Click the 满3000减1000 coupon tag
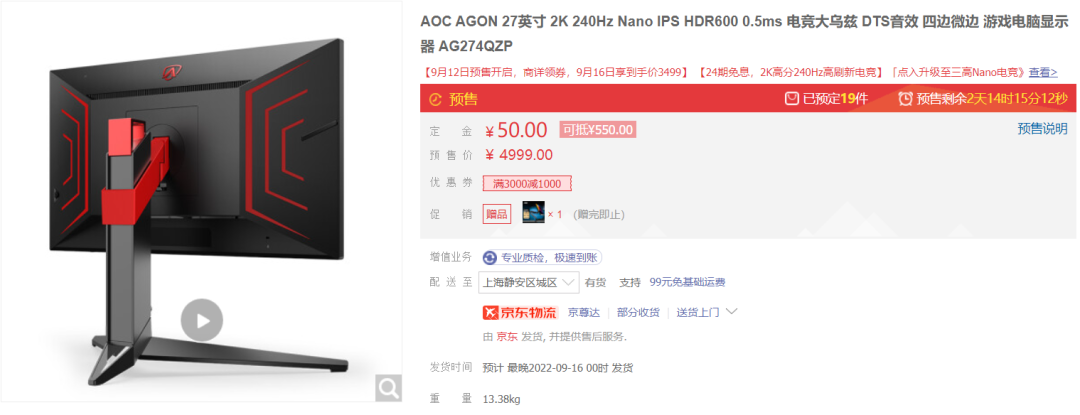The image size is (1080, 415). point(527,184)
